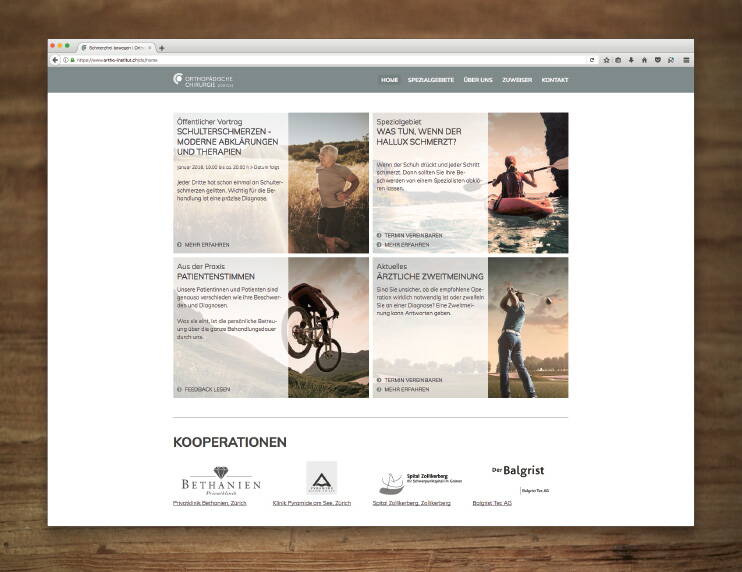Click the Spital Zollikerberg logo
Screen dimensions: 742x572
point(420,483)
